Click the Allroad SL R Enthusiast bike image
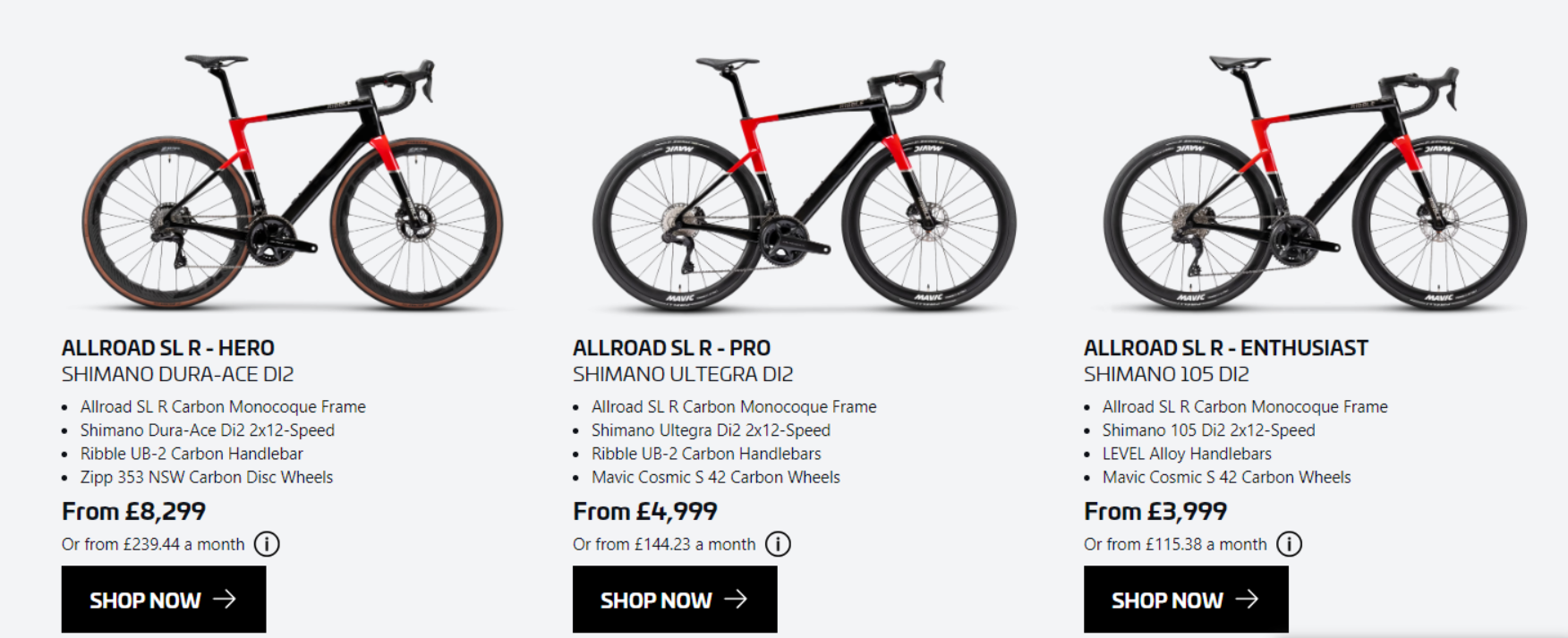Screen dimensions: 1568x638 [x=1315, y=183]
